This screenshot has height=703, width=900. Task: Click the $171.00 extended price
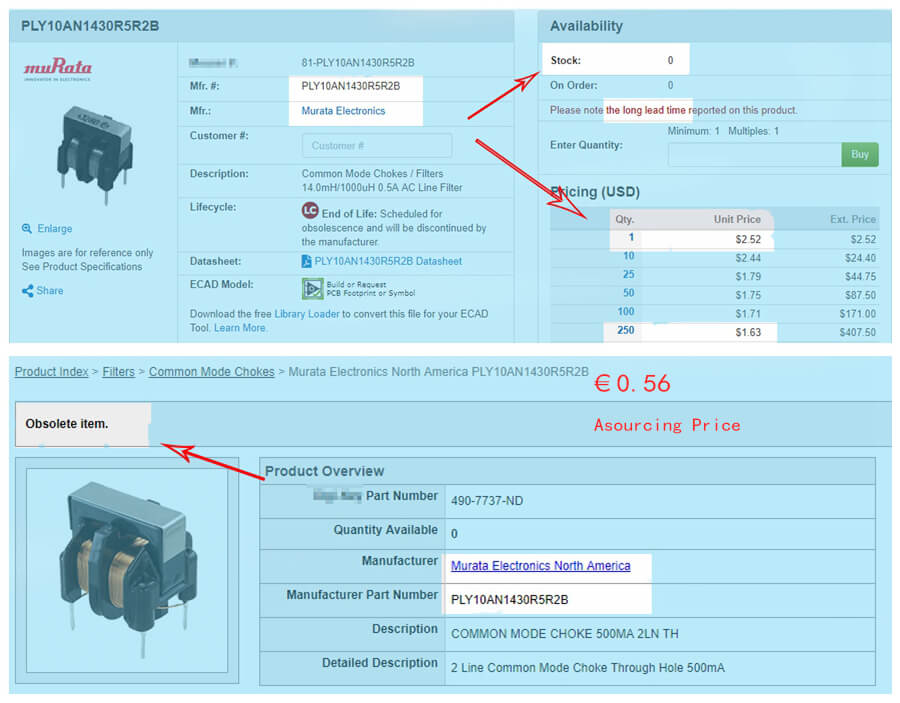point(858,314)
